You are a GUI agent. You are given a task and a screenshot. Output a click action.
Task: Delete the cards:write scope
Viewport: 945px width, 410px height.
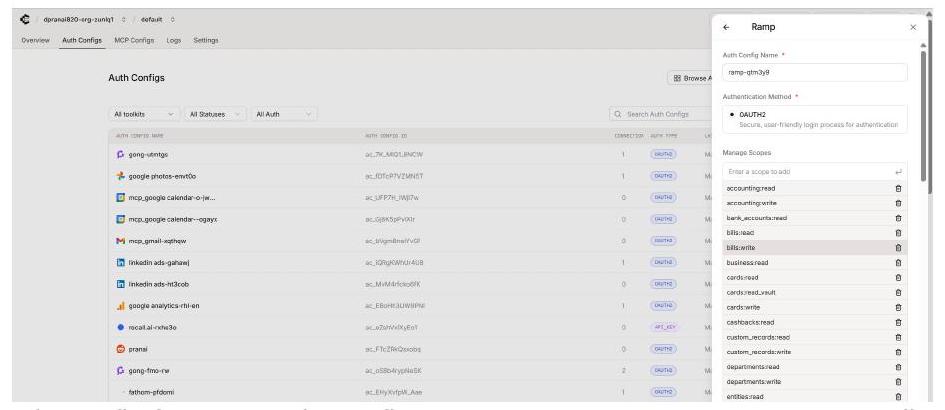[898, 308]
